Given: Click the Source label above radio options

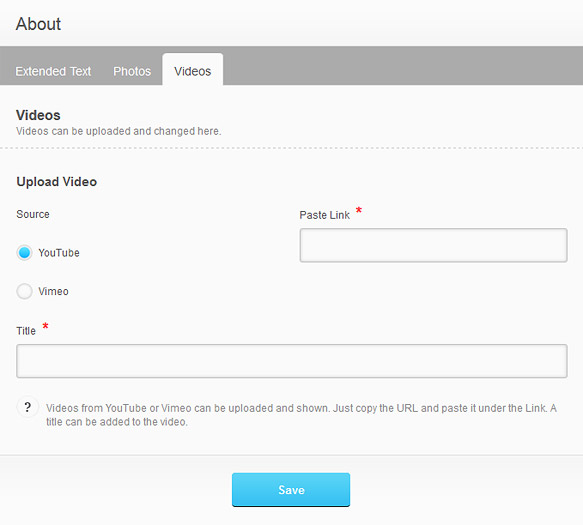Looking at the screenshot, I should coord(33,214).
